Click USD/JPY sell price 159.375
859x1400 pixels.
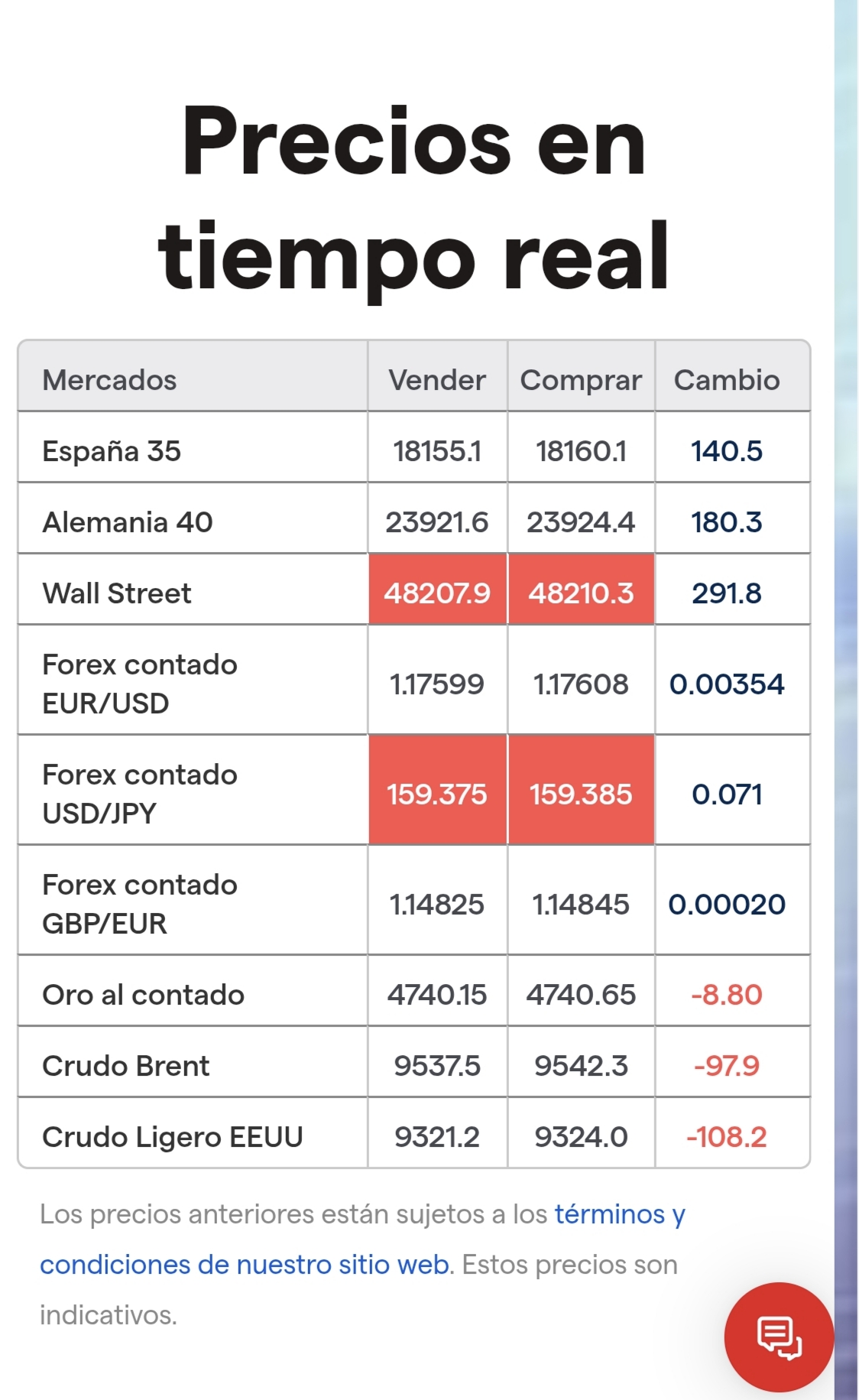click(437, 794)
